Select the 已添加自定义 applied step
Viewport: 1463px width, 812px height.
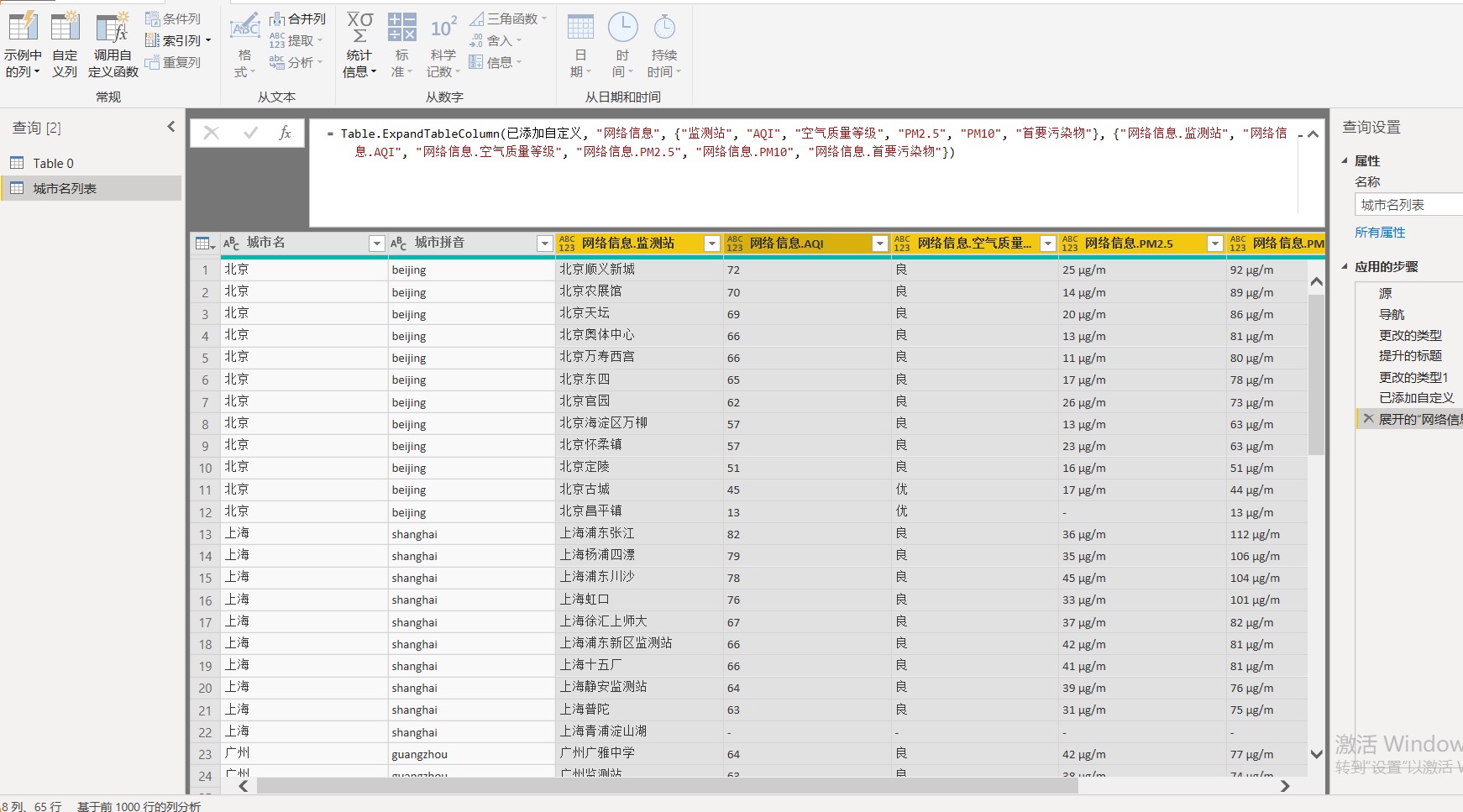click(1416, 398)
